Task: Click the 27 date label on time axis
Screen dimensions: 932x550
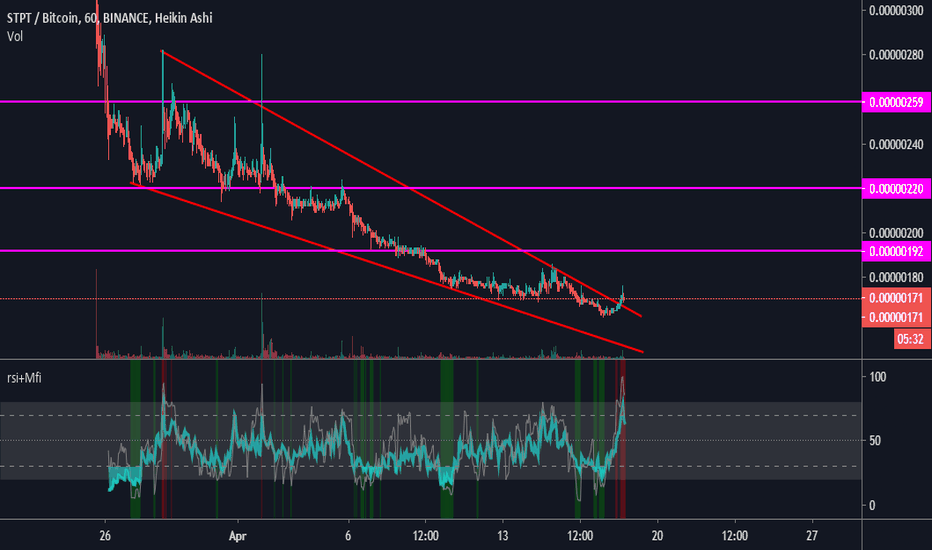Action: point(812,535)
